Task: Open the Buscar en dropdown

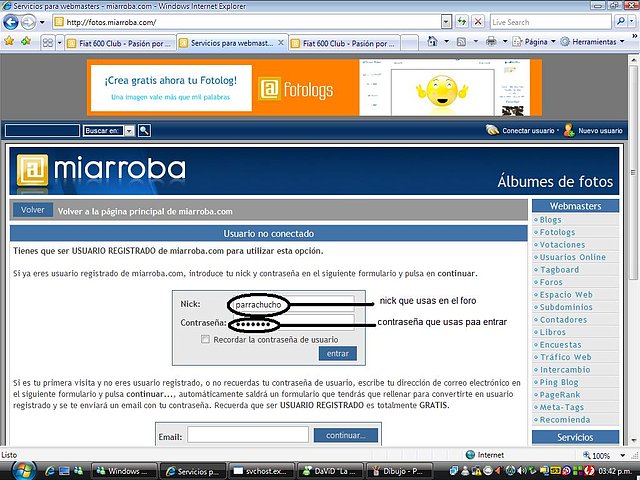Action: (x=109, y=131)
